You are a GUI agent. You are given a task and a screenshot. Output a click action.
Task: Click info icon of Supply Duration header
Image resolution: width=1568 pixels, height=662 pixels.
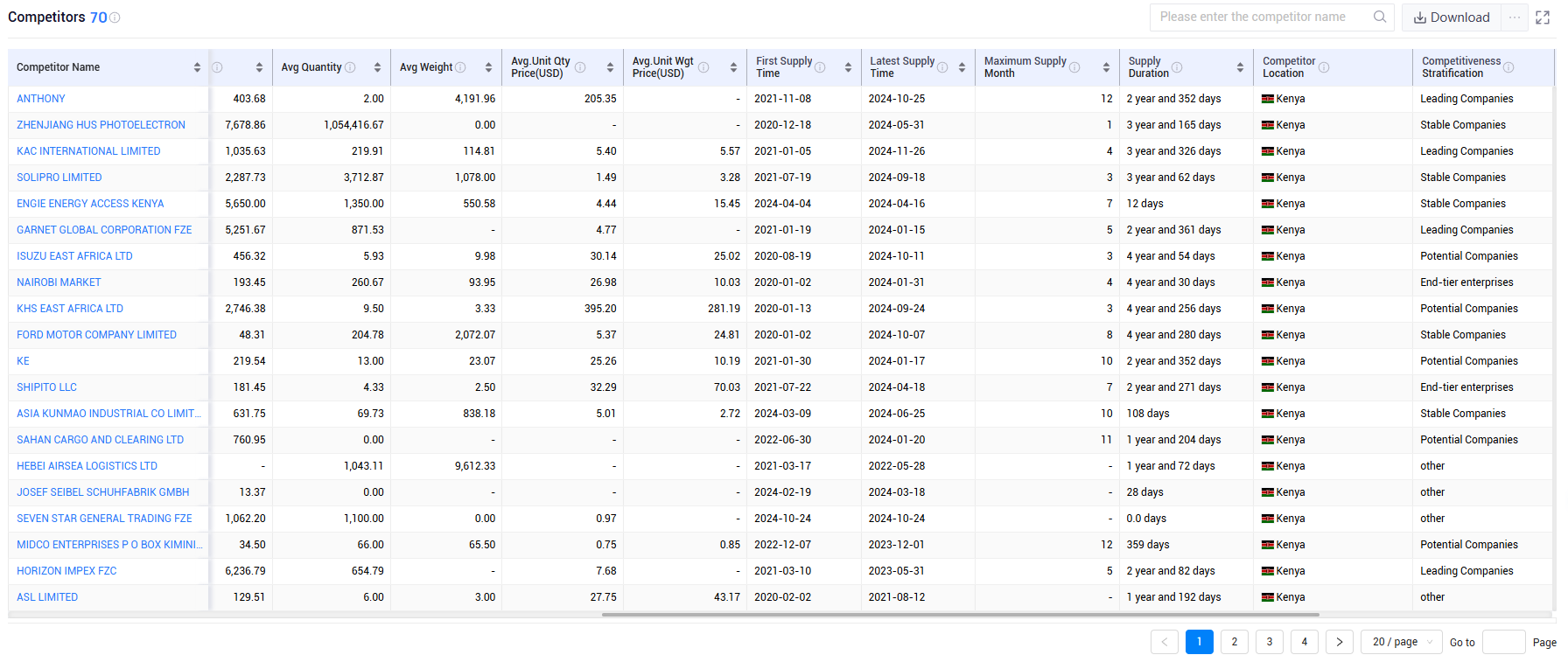point(1177,67)
